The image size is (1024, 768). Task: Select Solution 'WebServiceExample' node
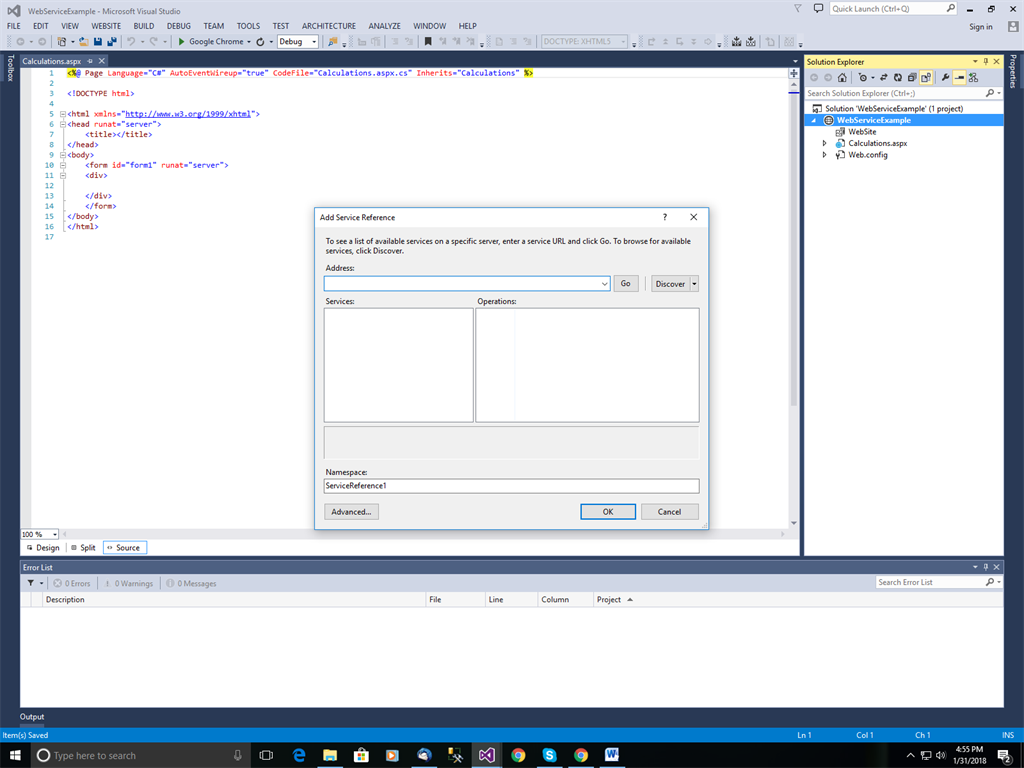coord(887,108)
